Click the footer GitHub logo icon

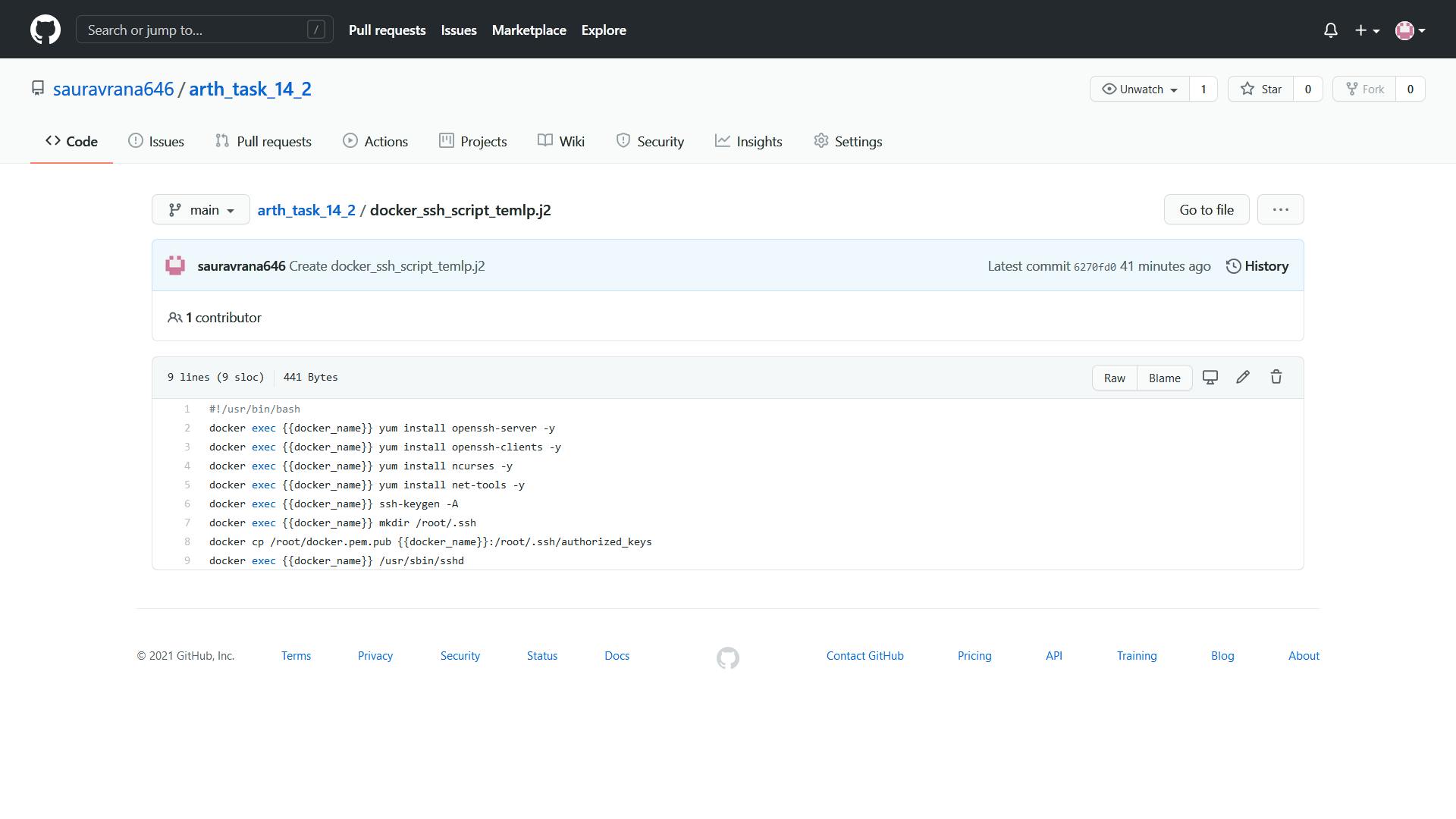(728, 657)
